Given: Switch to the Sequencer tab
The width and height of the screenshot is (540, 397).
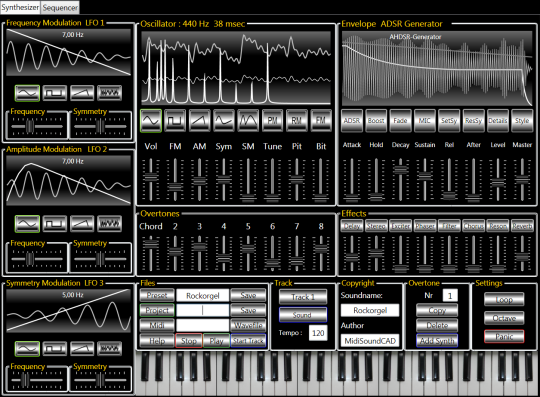Looking at the screenshot, I should [x=60, y=7].
